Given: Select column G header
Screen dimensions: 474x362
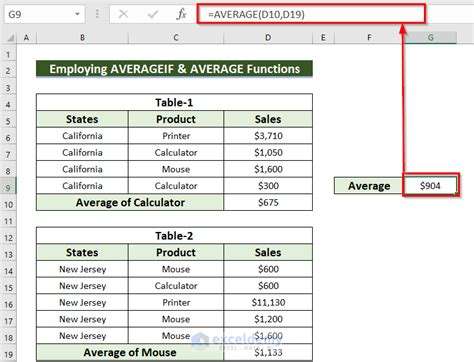Looking at the screenshot, I should pyautogui.click(x=430, y=38).
